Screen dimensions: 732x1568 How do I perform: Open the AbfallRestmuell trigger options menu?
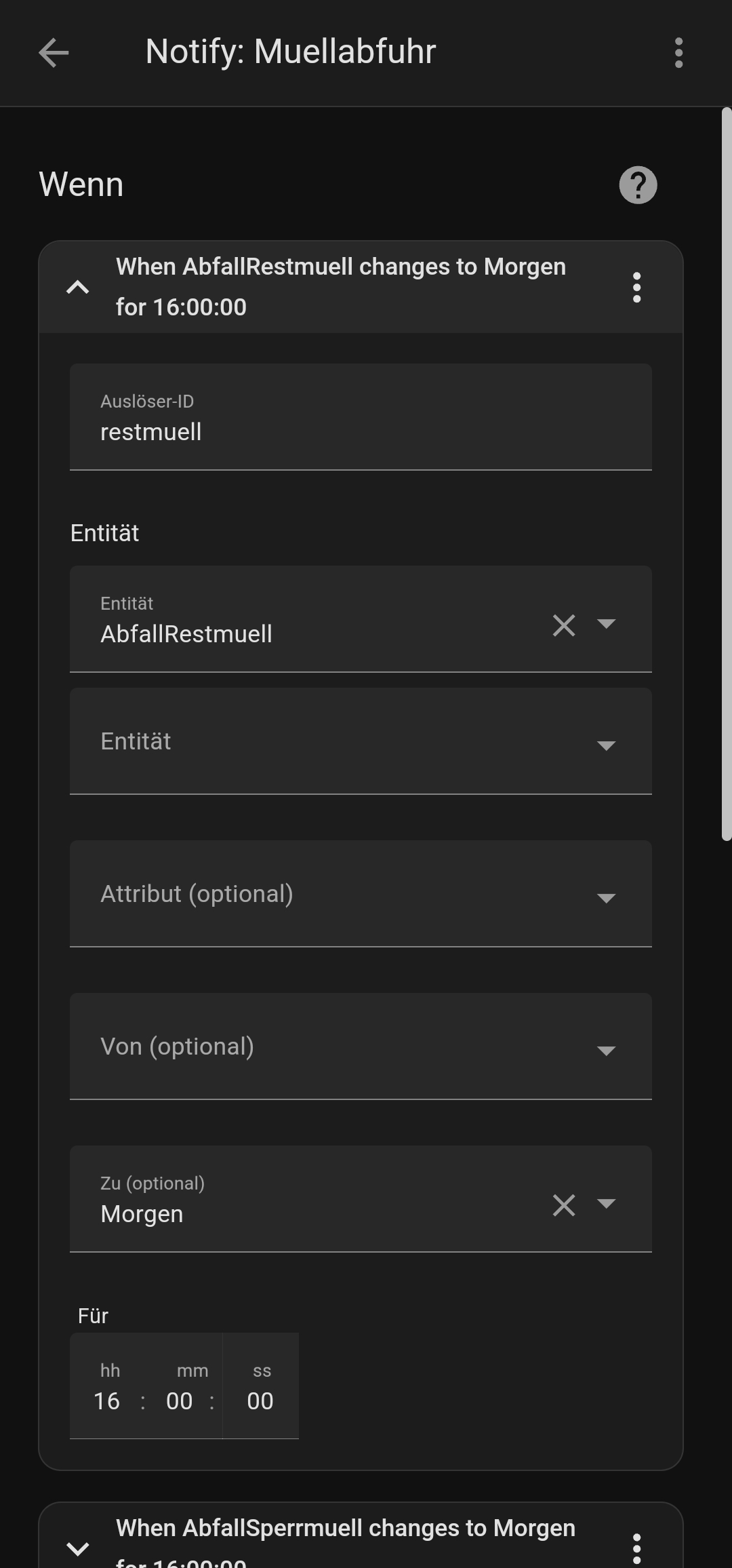point(636,288)
